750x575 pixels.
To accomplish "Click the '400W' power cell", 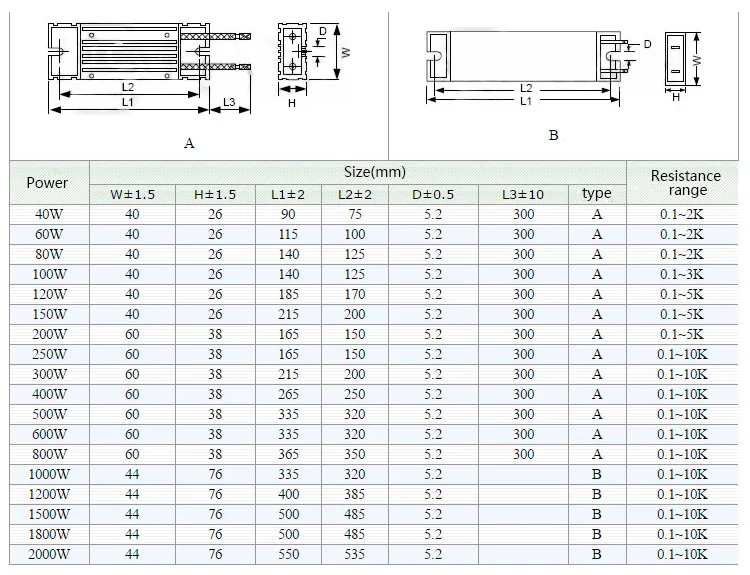I will [x=49, y=395].
